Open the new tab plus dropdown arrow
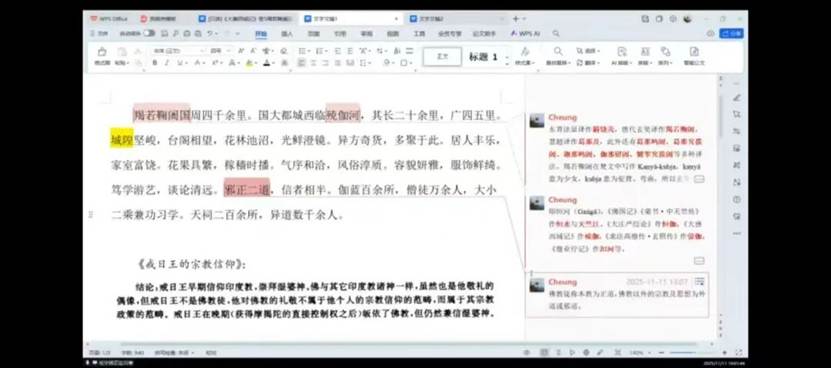 [524, 19]
